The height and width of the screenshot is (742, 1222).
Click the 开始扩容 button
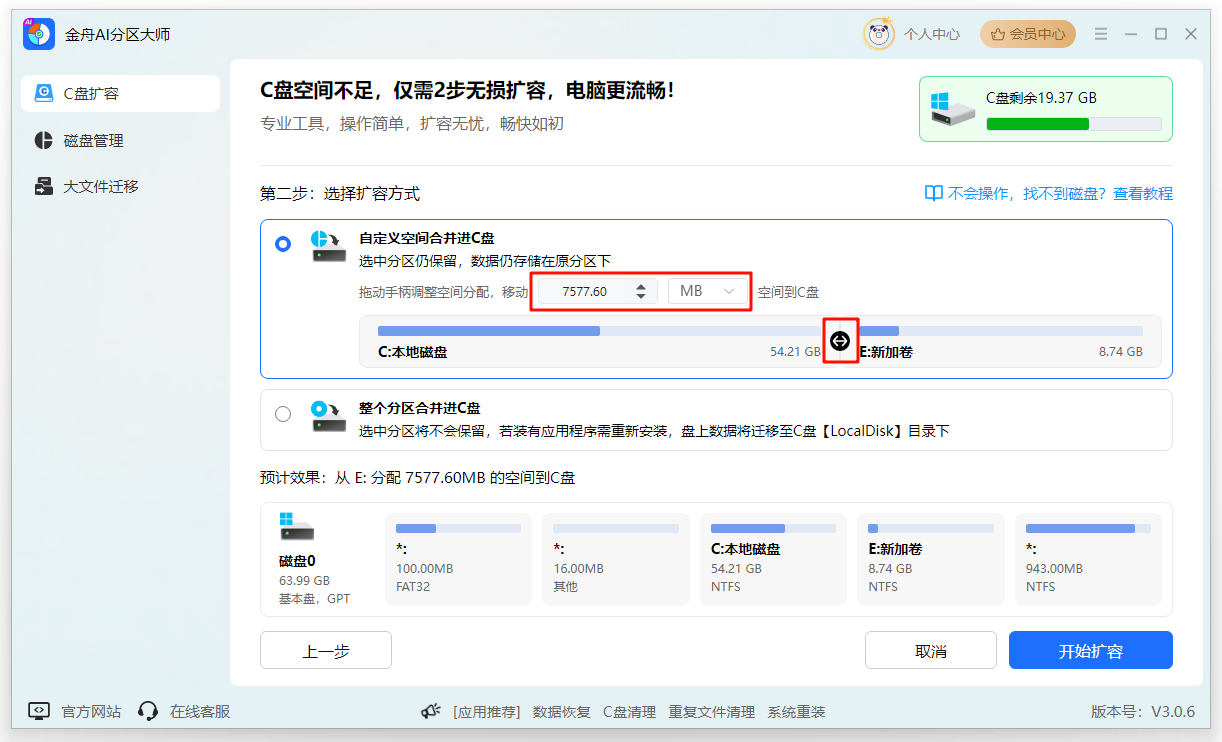tap(1090, 651)
